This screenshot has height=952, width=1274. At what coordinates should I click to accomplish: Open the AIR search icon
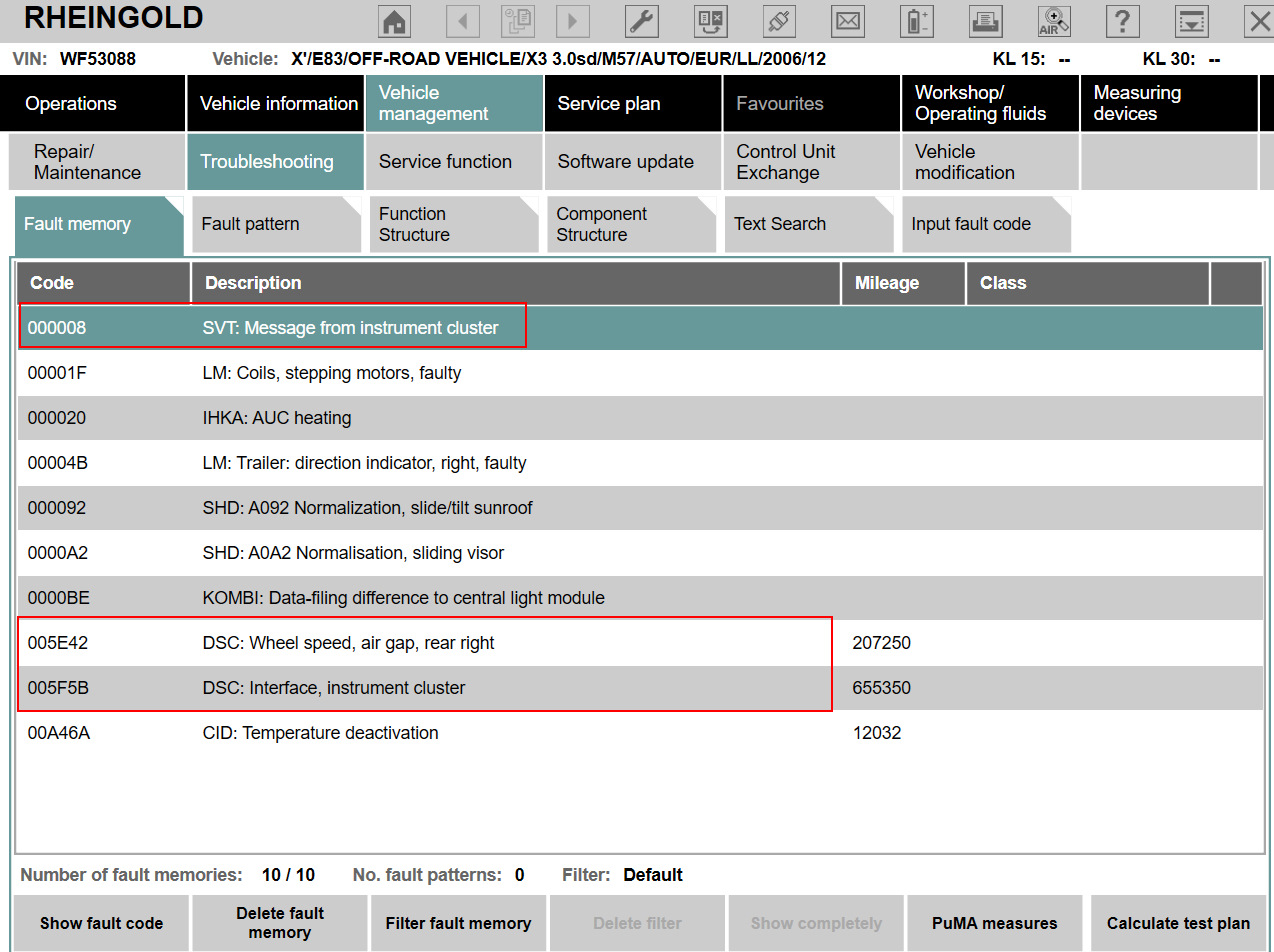[1054, 21]
